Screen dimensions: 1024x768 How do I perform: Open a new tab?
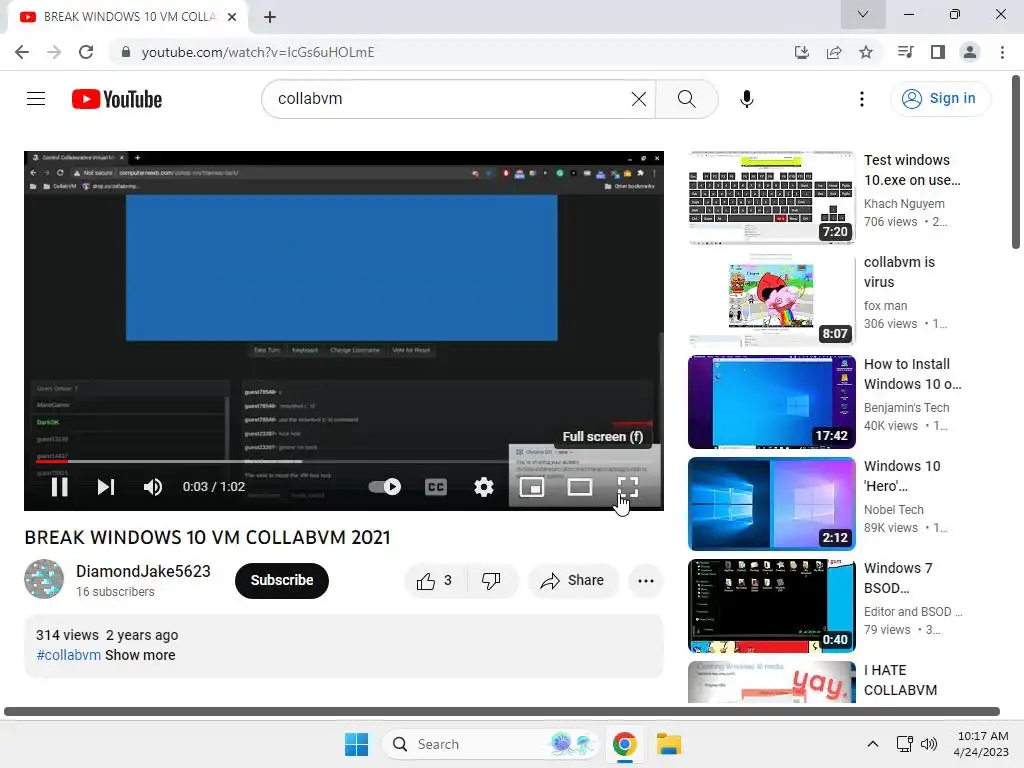tap(270, 17)
